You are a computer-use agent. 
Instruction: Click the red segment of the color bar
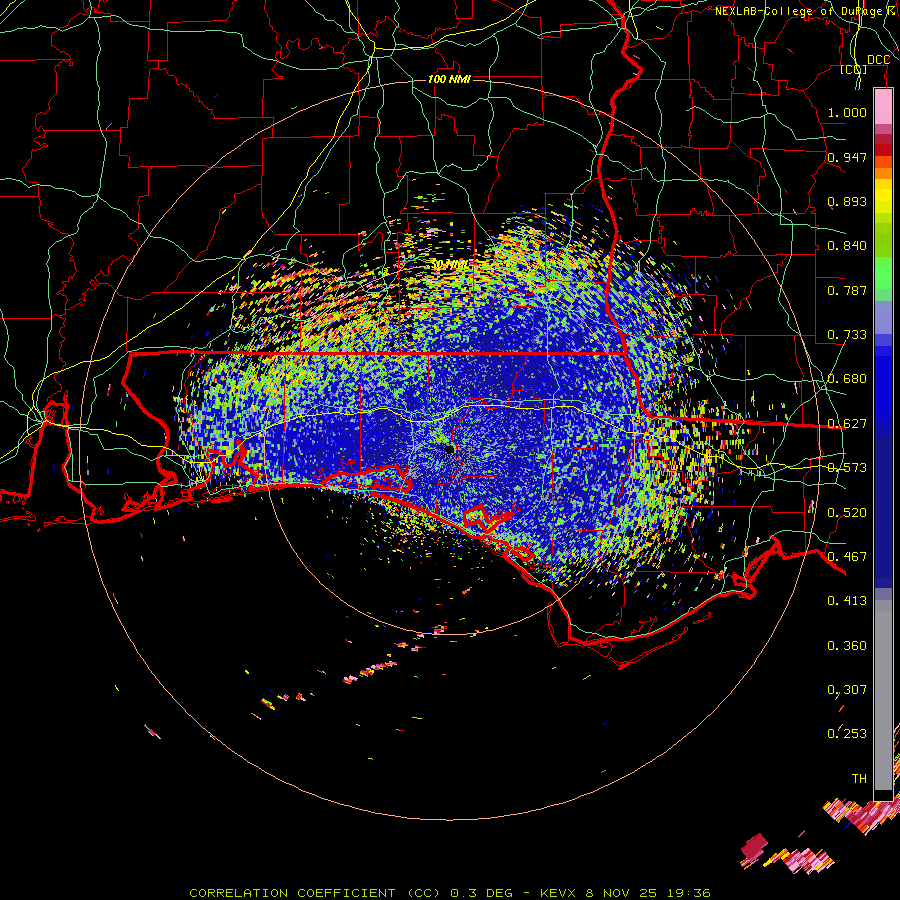click(x=883, y=150)
